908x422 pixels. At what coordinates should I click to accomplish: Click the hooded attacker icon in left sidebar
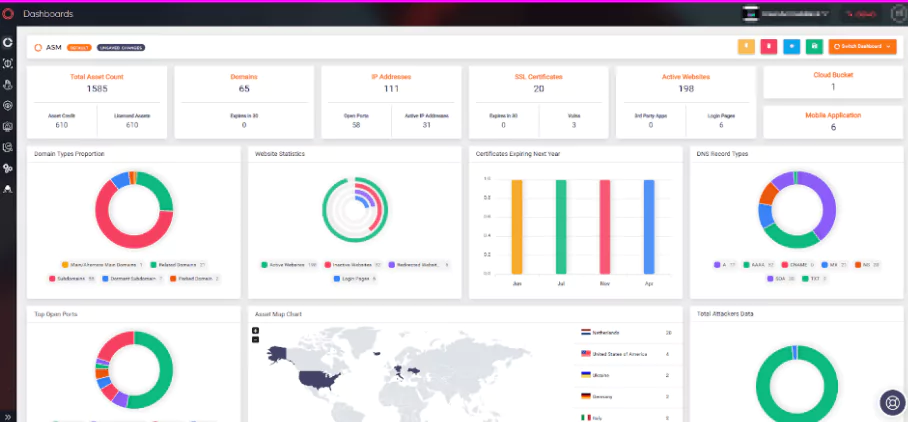pyautogui.click(x=8, y=189)
